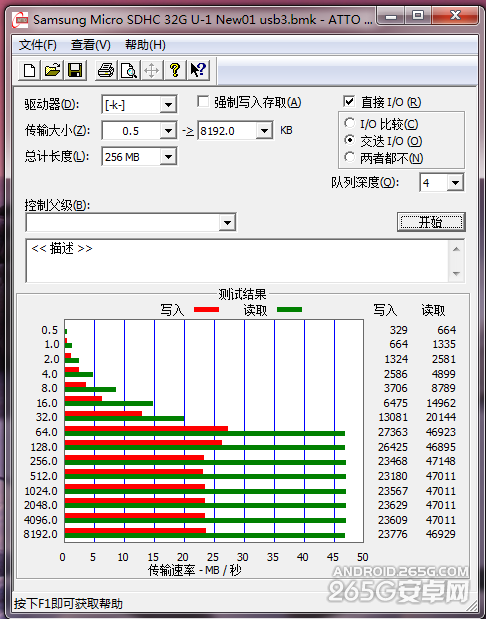This screenshot has width=486, height=619.
Task: Click description box scrollbar down arrow
Action: pyautogui.click(x=457, y=274)
